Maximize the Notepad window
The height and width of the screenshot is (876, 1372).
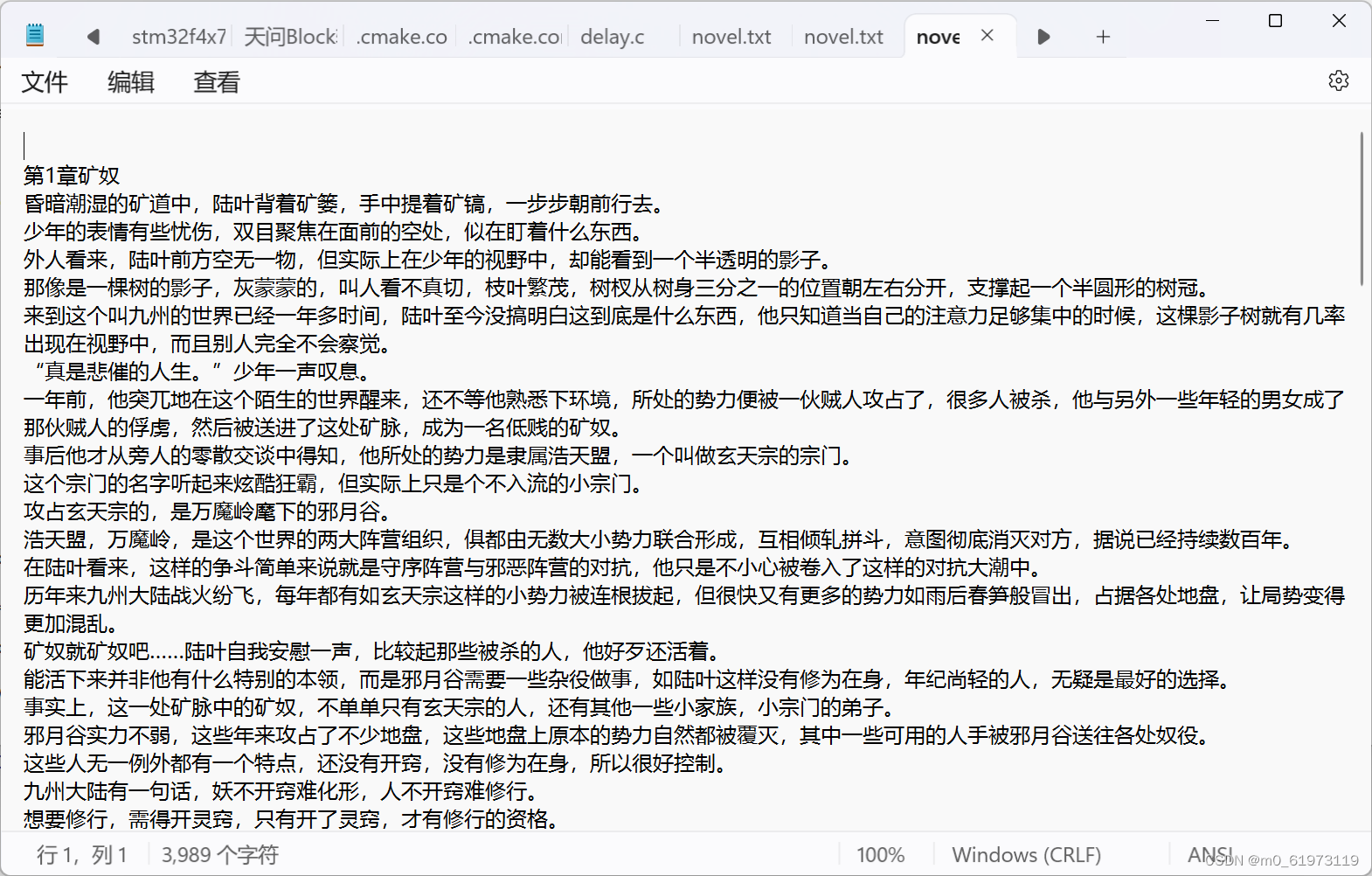(x=1276, y=20)
